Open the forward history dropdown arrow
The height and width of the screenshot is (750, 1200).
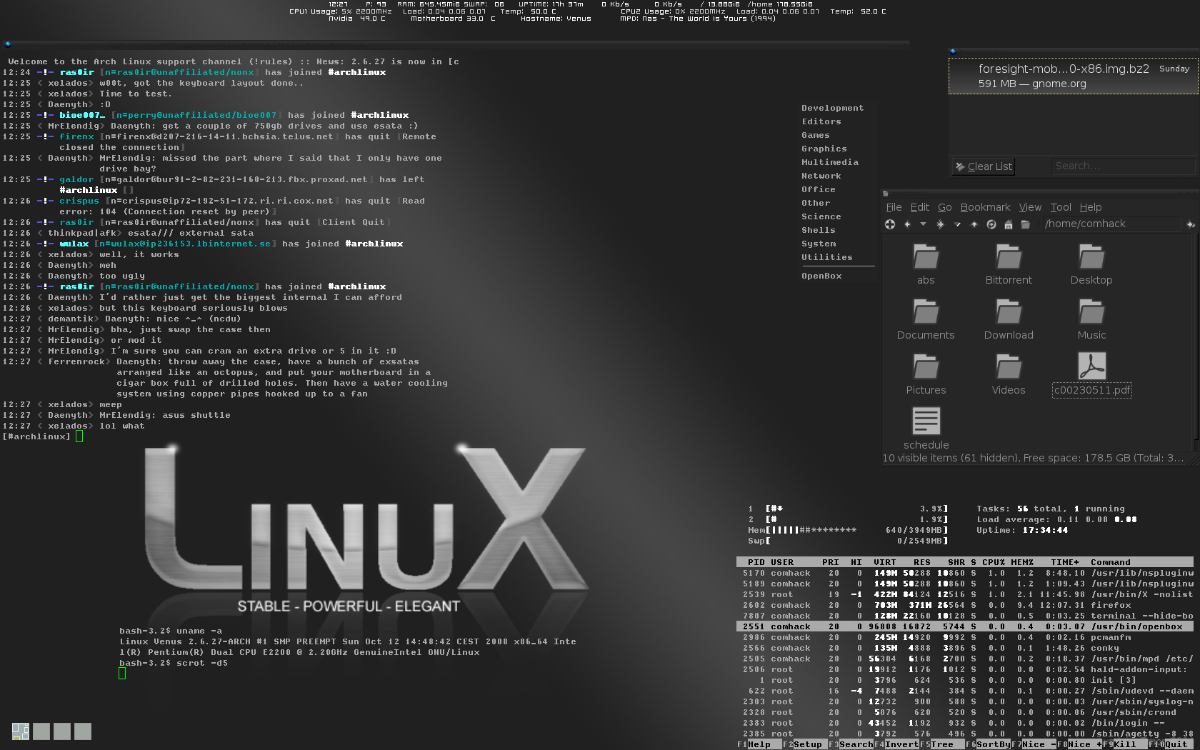[957, 224]
